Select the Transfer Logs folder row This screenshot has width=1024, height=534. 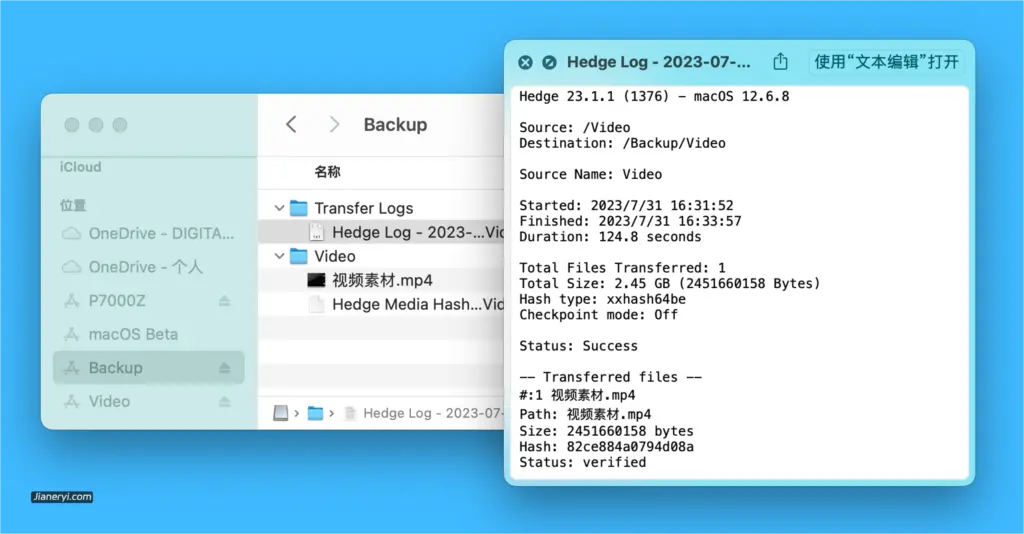(381, 208)
